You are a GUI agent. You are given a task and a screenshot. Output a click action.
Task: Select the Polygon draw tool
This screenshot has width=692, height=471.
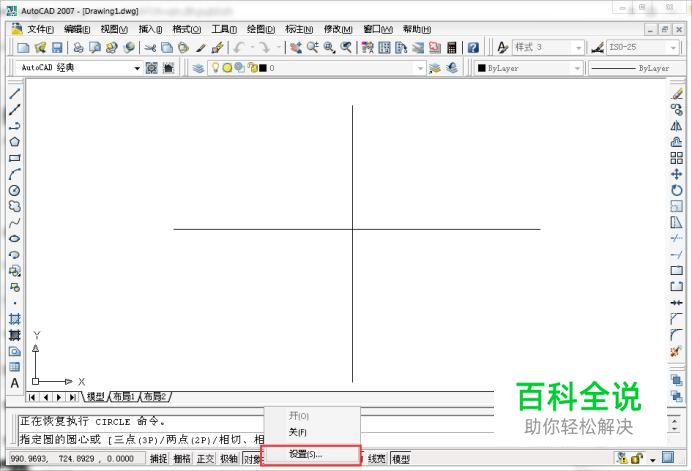15,142
